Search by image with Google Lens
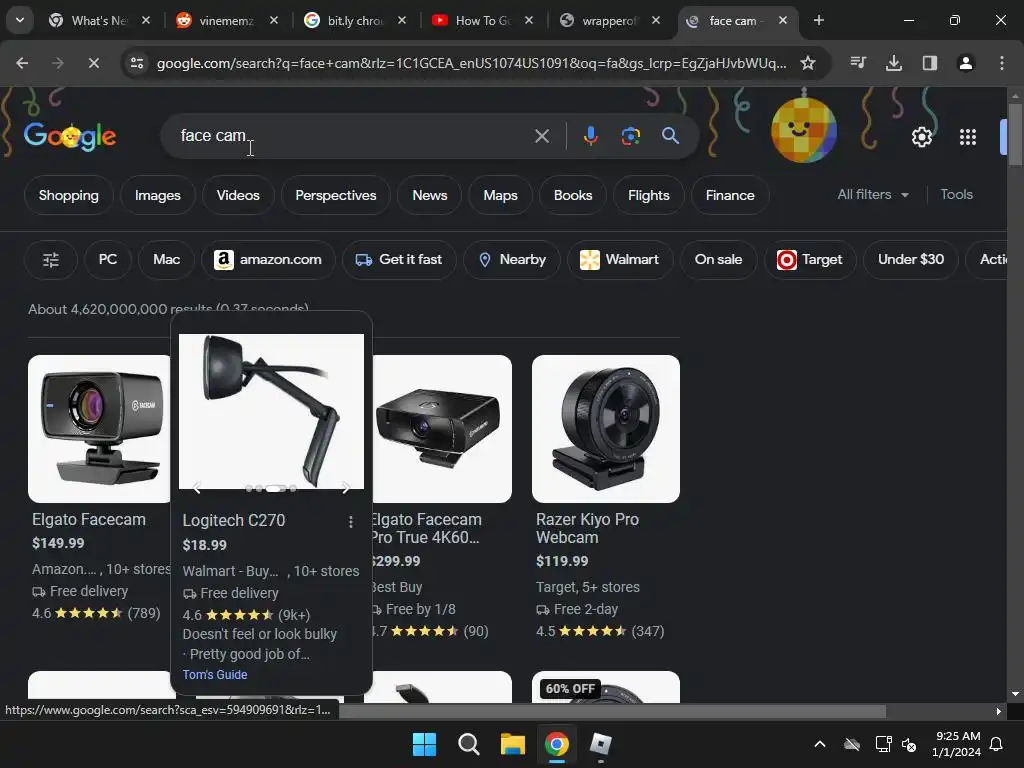1024x768 pixels. (x=630, y=136)
